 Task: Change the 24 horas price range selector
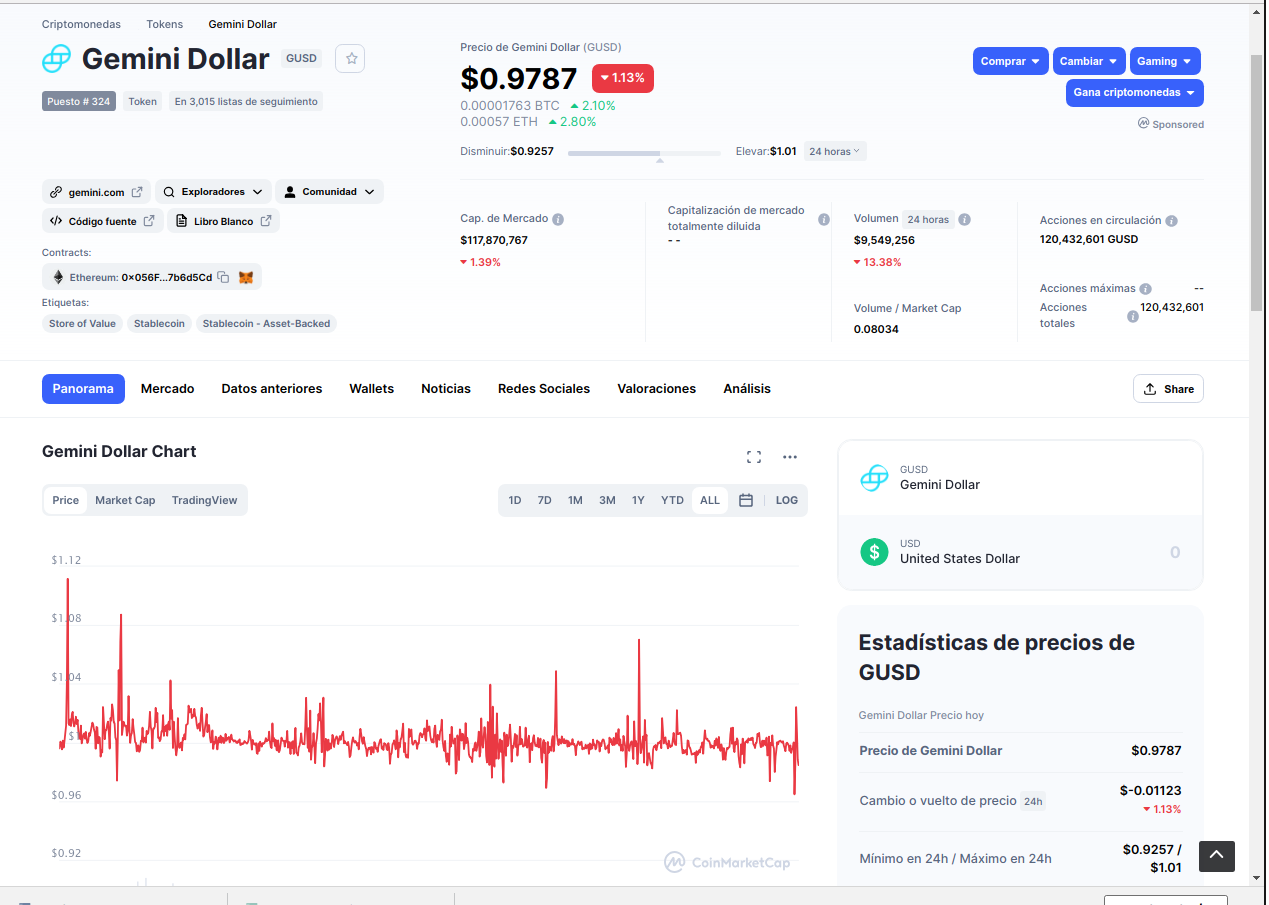pos(835,152)
